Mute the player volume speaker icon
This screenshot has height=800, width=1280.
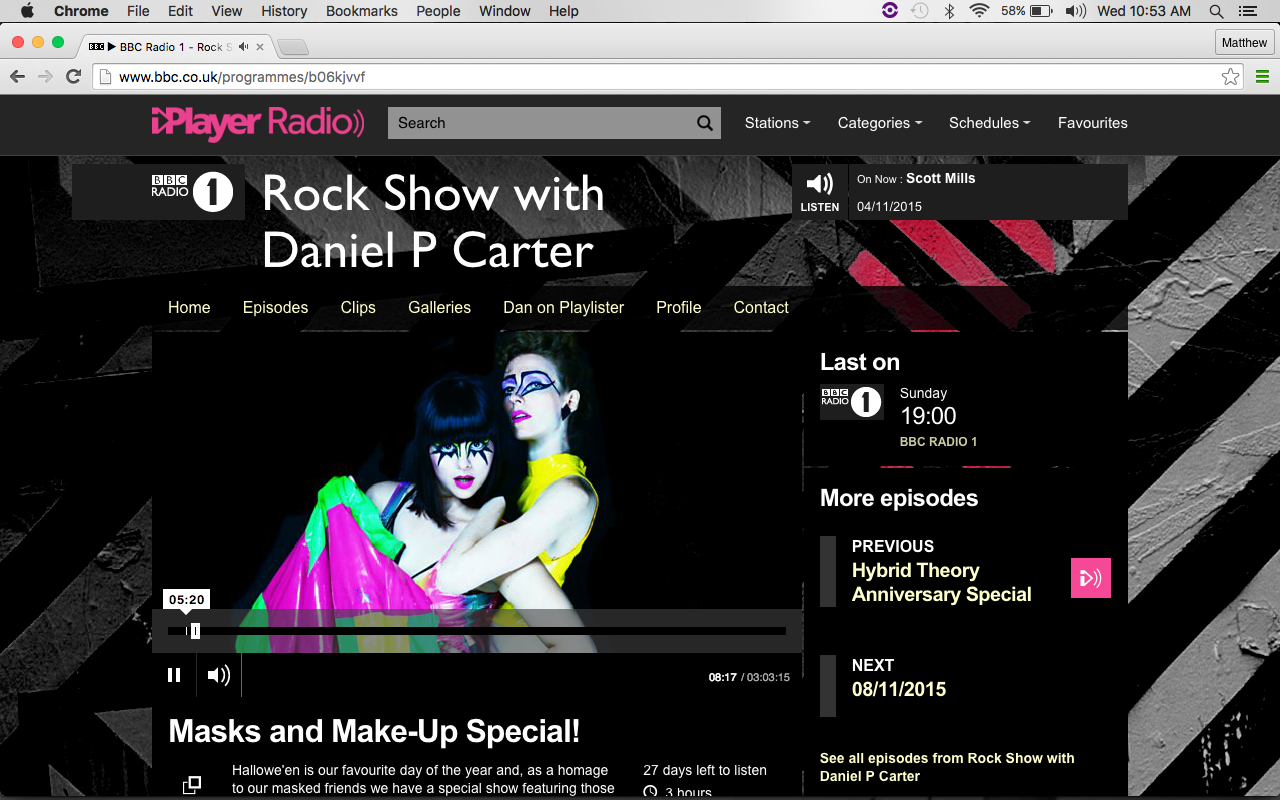pyautogui.click(x=219, y=675)
